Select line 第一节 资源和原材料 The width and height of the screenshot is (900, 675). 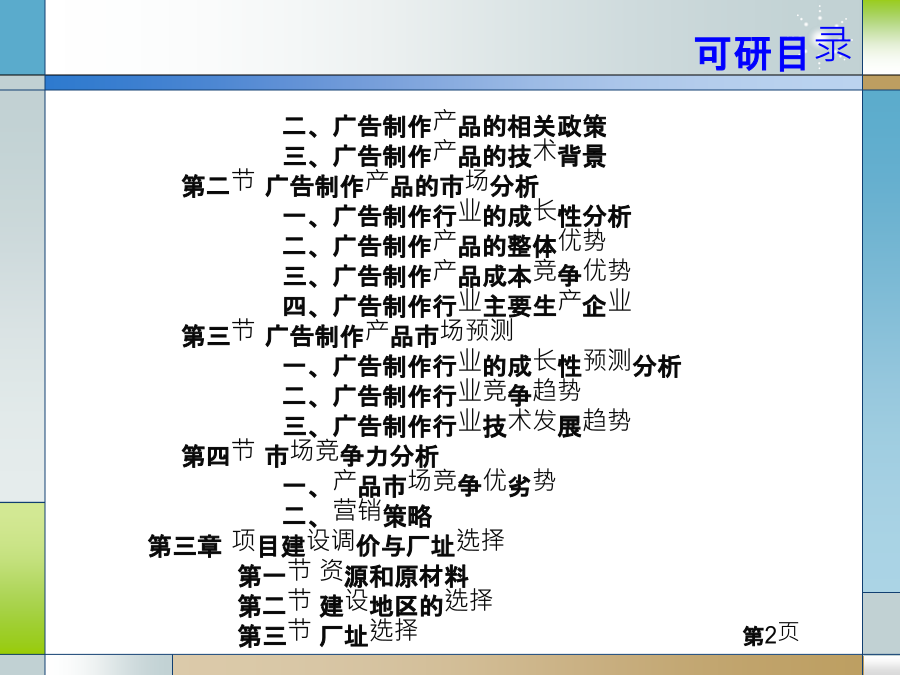click(x=354, y=574)
